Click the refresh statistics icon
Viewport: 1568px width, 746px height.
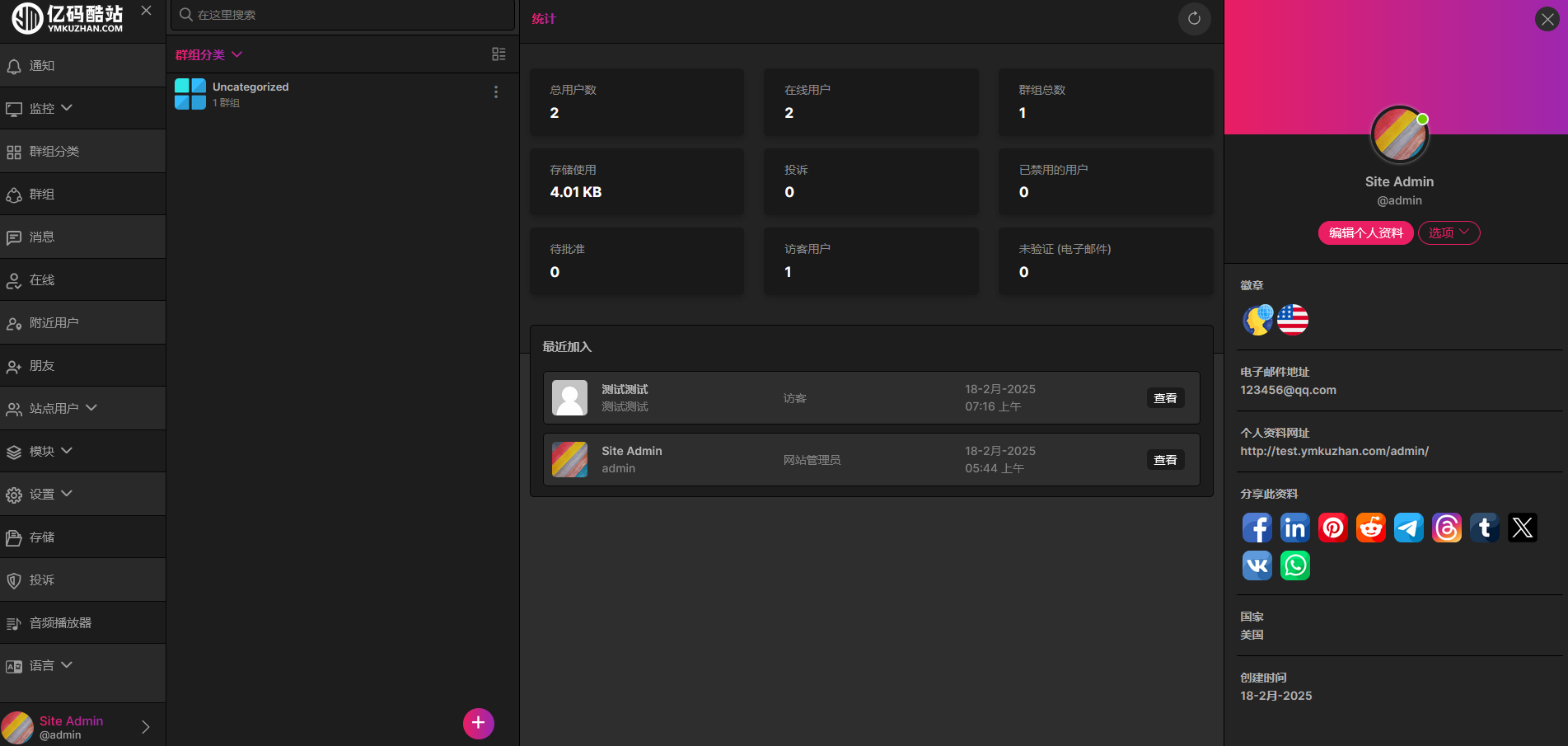pyautogui.click(x=1194, y=19)
